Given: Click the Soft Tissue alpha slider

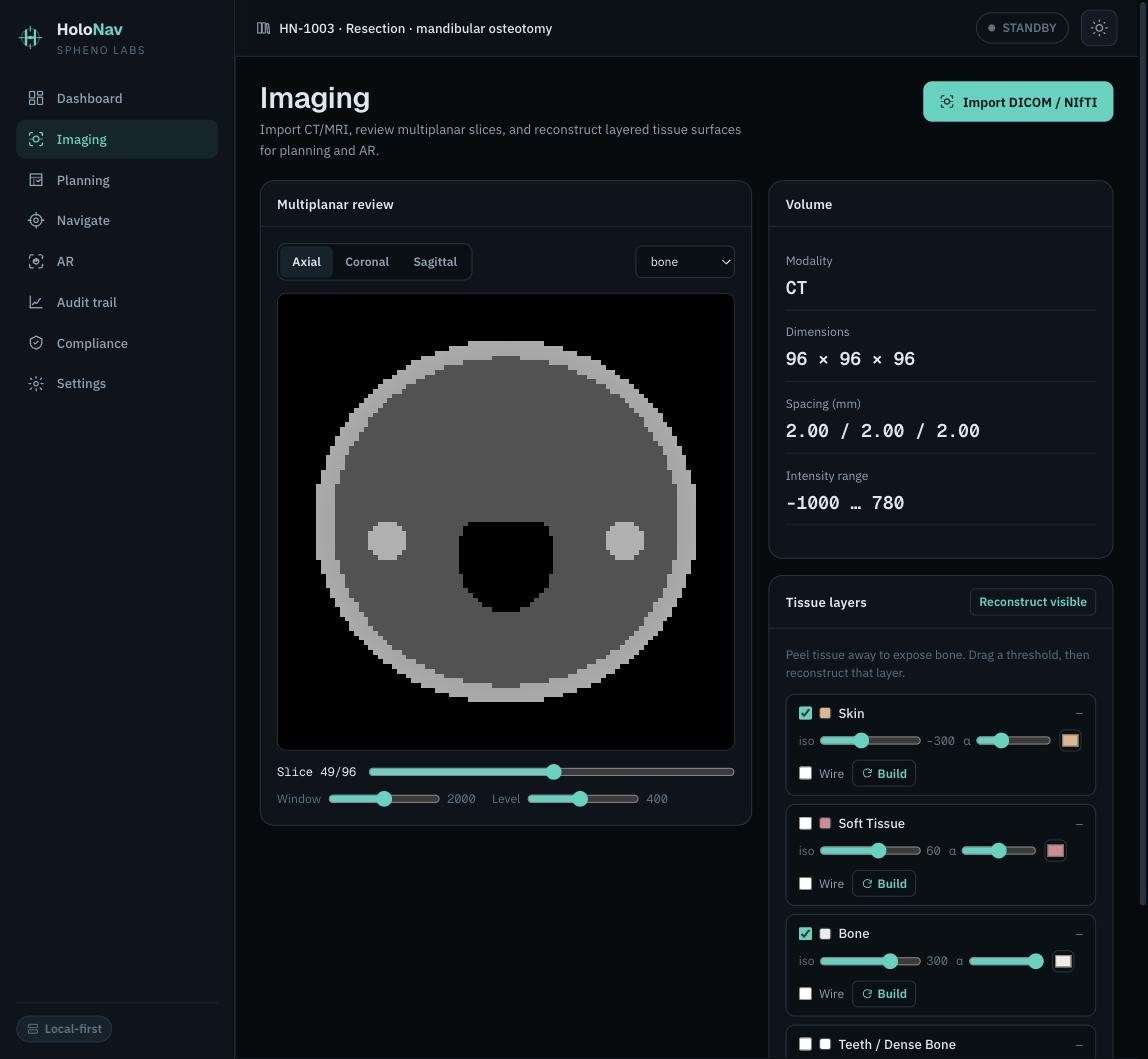Looking at the screenshot, I should 999,850.
